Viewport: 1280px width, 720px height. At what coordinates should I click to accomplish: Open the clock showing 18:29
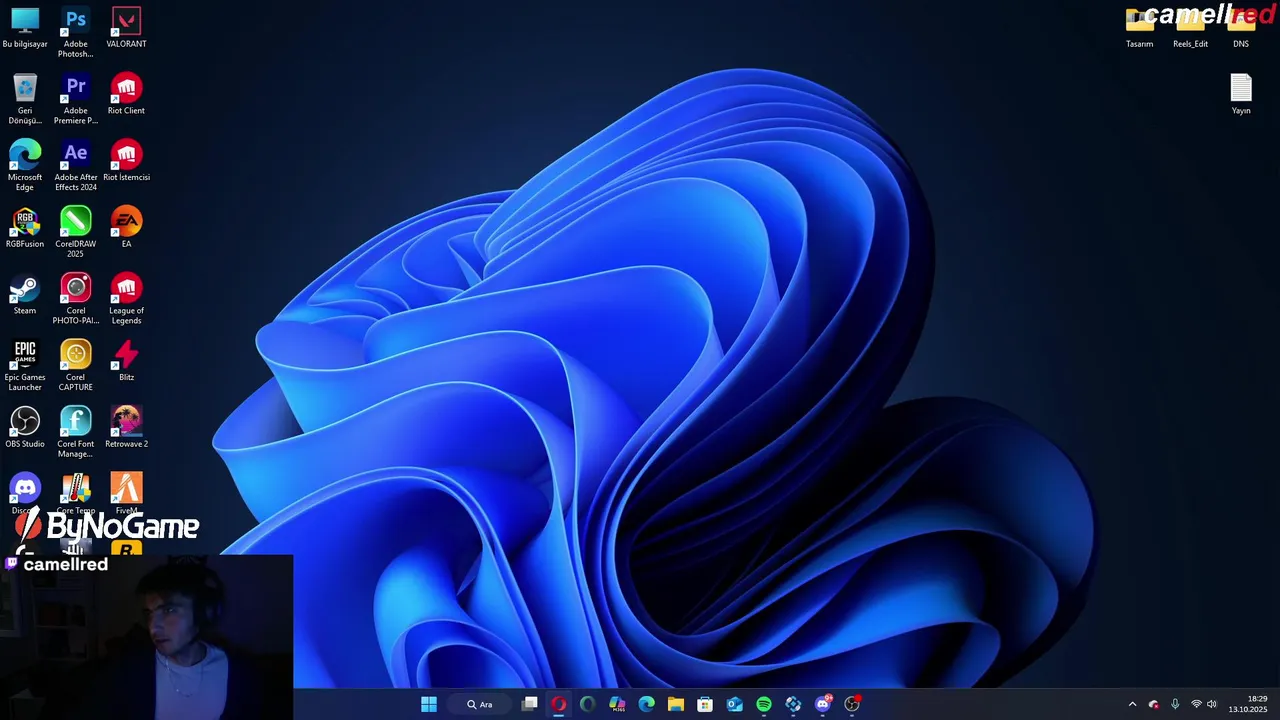coord(1249,704)
